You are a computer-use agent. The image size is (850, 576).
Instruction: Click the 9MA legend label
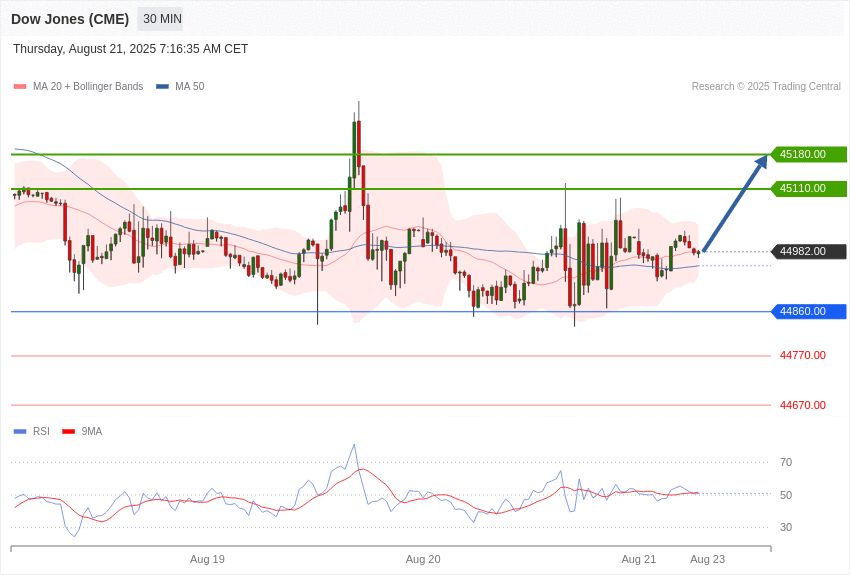coord(92,431)
